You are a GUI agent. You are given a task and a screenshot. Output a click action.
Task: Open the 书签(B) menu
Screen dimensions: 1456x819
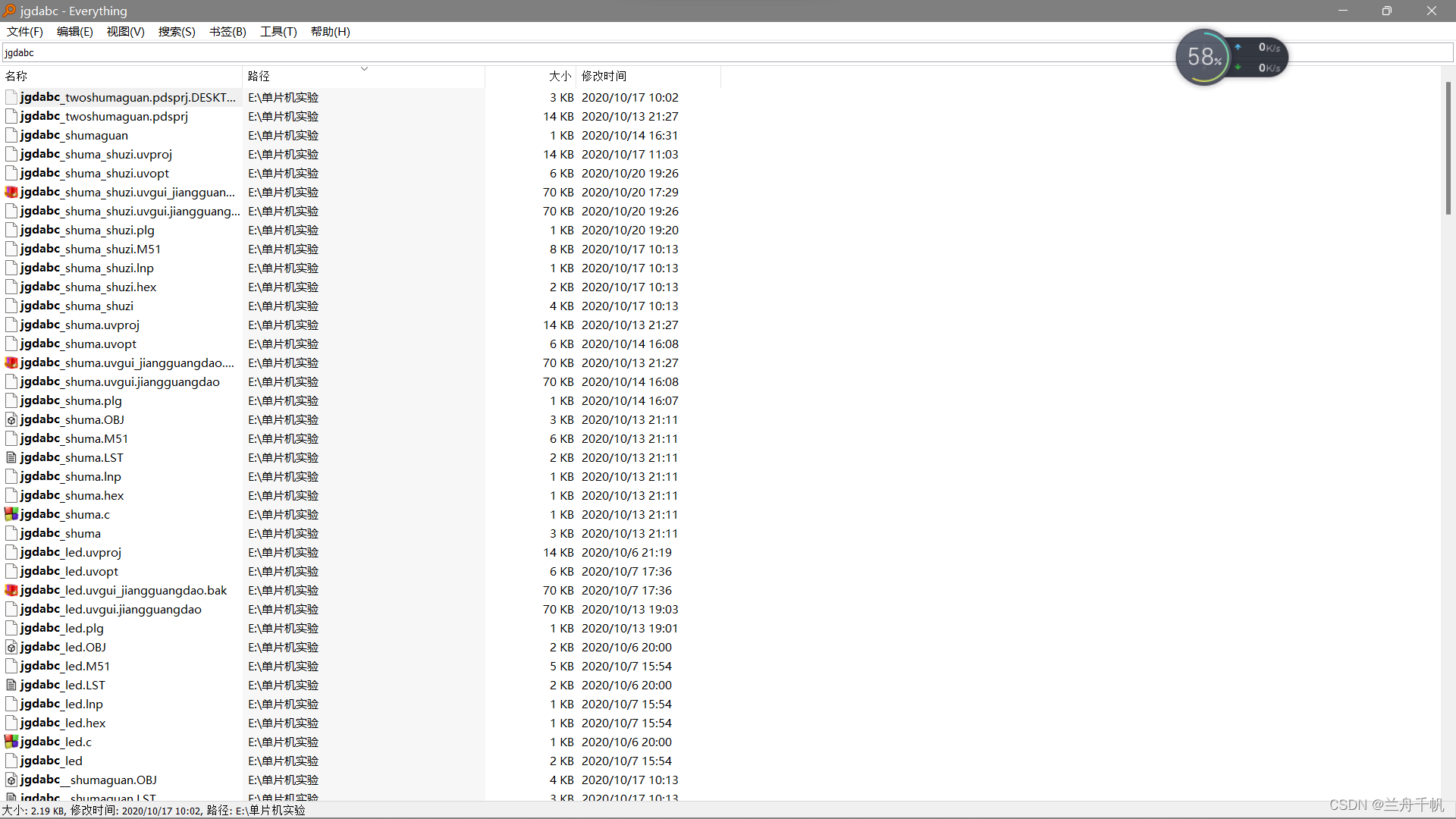click(x=227, y=31)
